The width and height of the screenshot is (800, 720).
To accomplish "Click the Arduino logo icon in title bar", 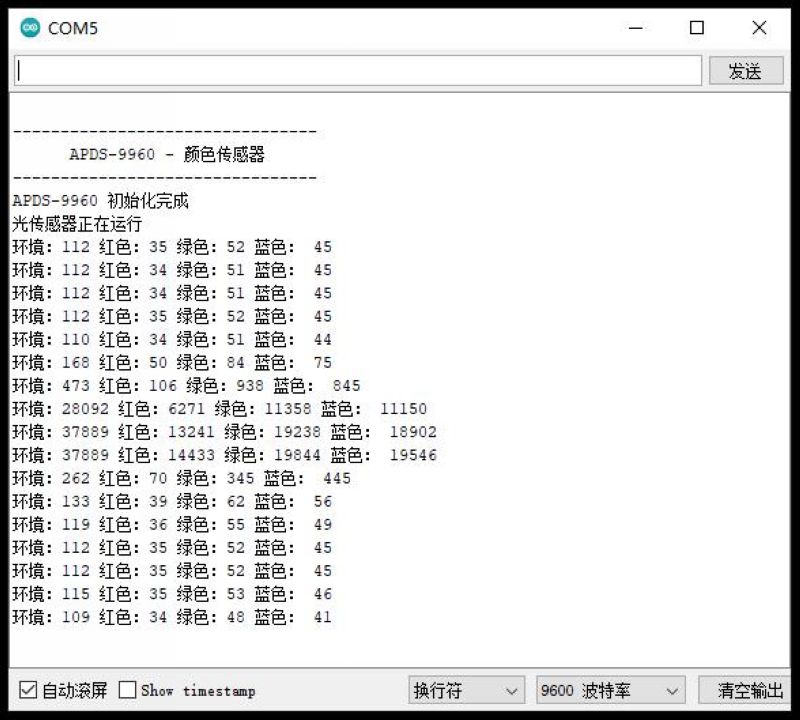I will point(30,28).
